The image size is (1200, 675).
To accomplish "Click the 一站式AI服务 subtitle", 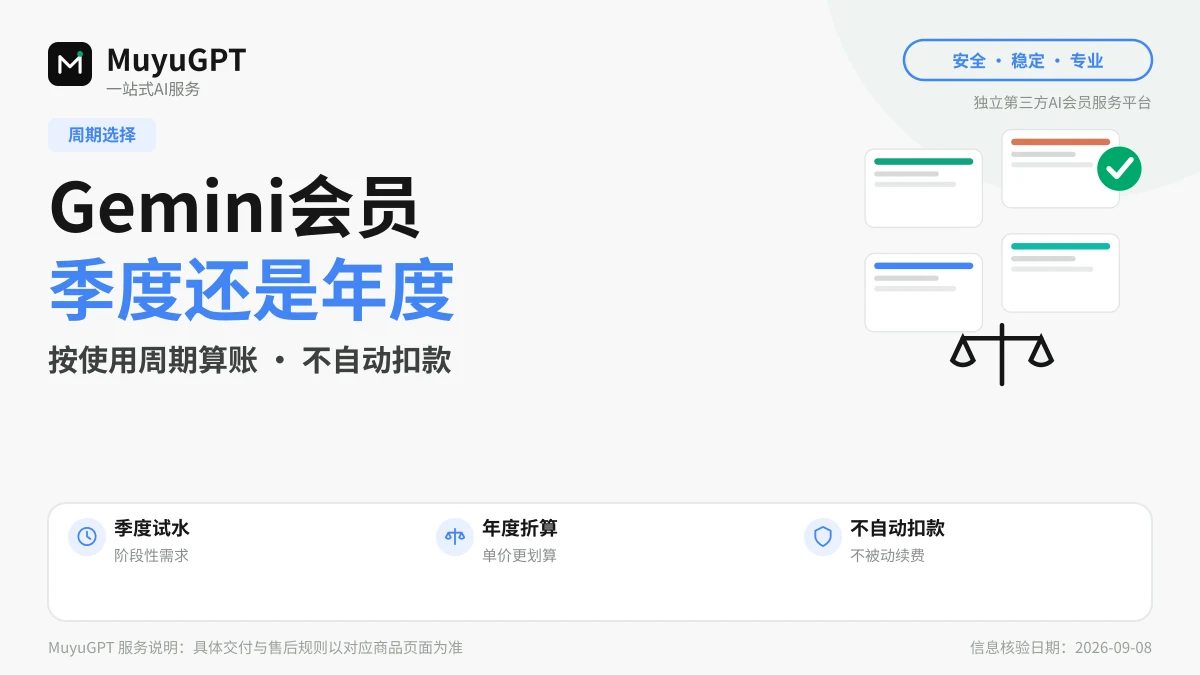I will [154, 89].
